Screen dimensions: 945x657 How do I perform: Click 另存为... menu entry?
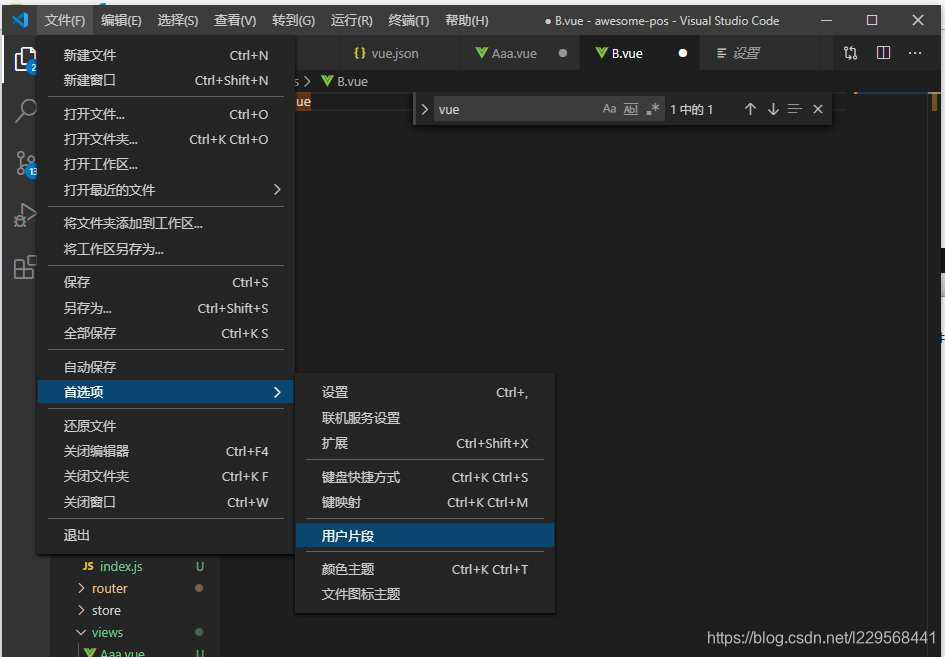coord(166,308)
